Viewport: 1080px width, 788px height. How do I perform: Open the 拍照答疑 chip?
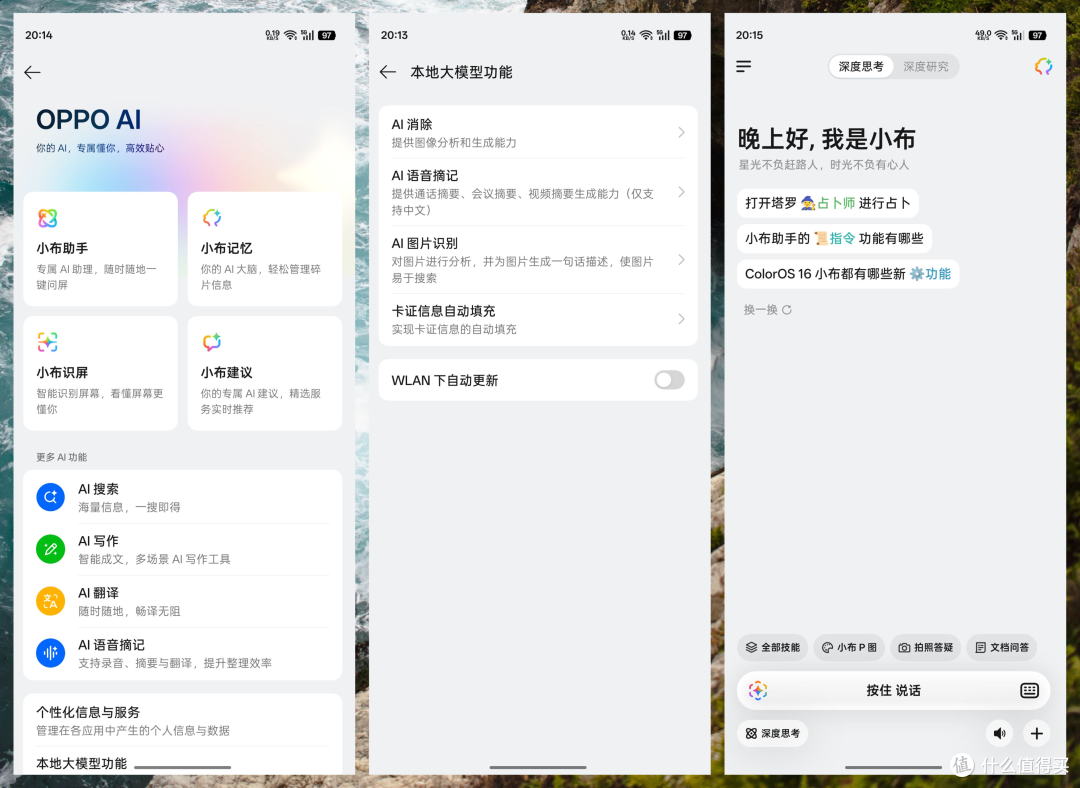pos(926,647)
